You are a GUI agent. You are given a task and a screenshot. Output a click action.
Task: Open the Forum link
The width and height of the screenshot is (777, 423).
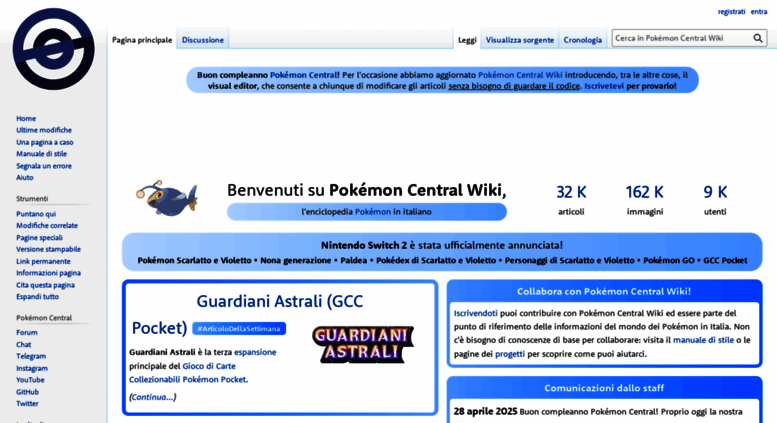click(x=26, y=332)
